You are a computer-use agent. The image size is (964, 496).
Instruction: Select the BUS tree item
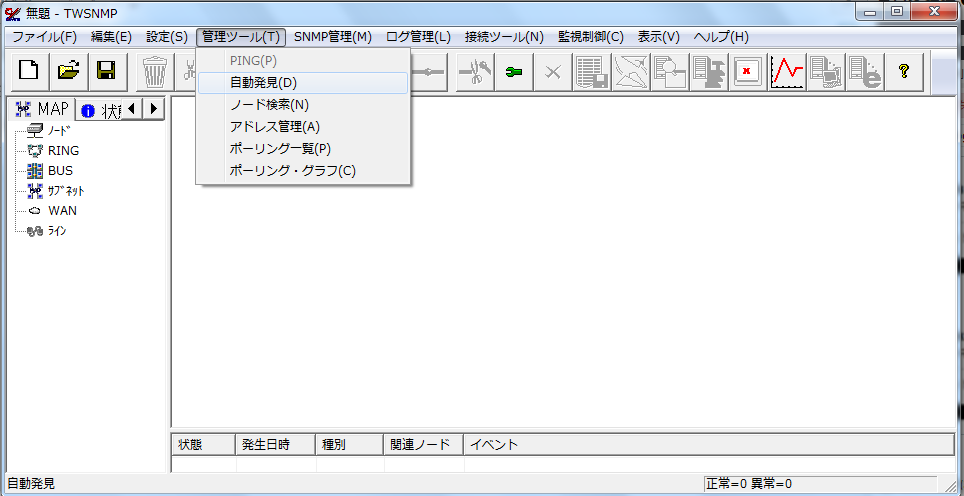tap(51, 171)
